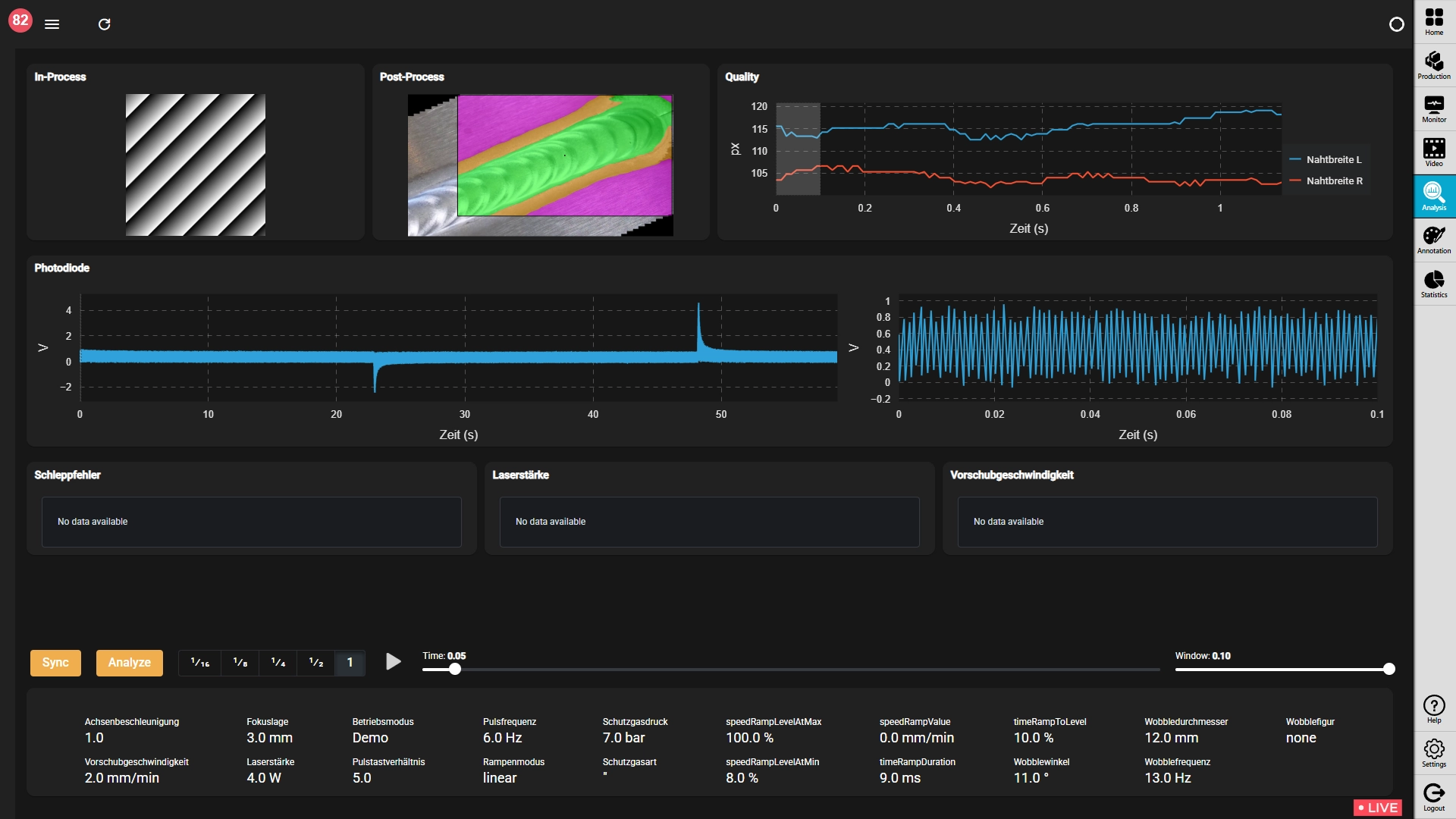
Task: Click the refresh icon
Action: 105,24
